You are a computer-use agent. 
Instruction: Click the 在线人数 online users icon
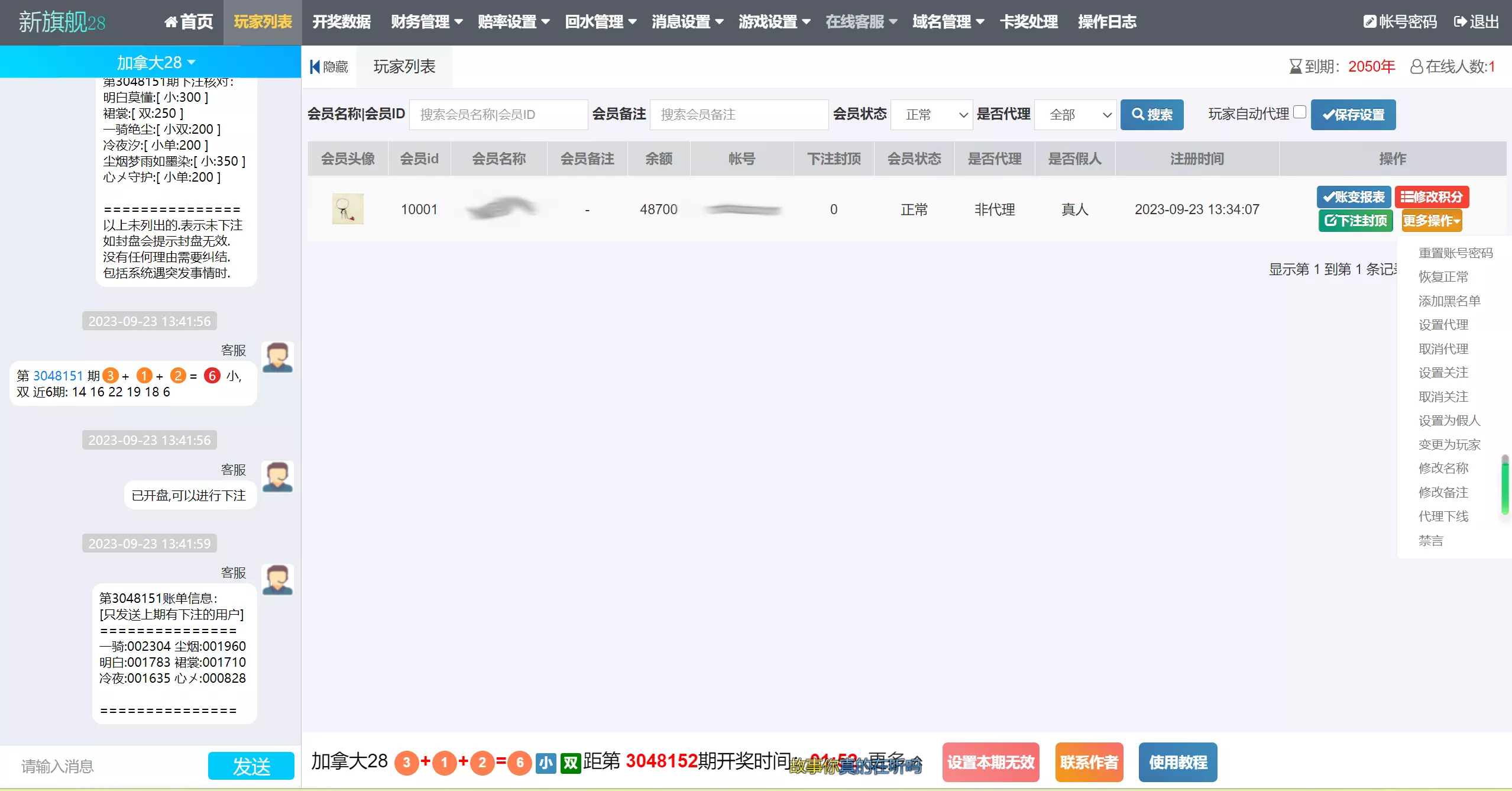click(x=1416, y=66)
